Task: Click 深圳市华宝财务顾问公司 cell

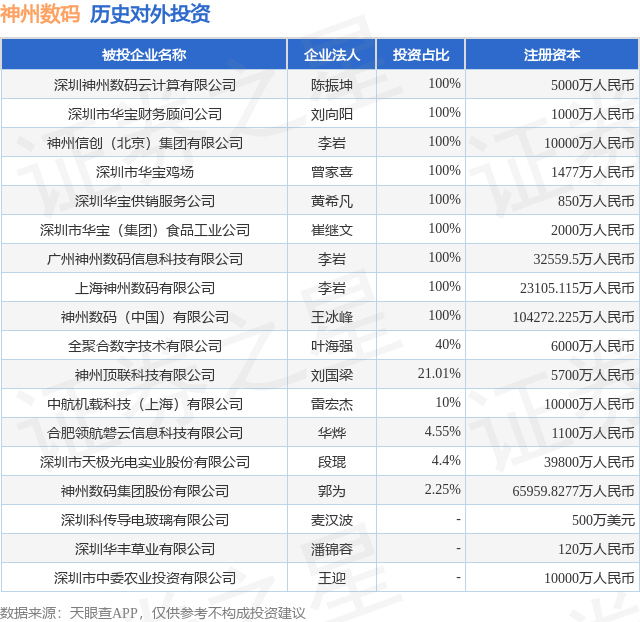Action: 145,114
